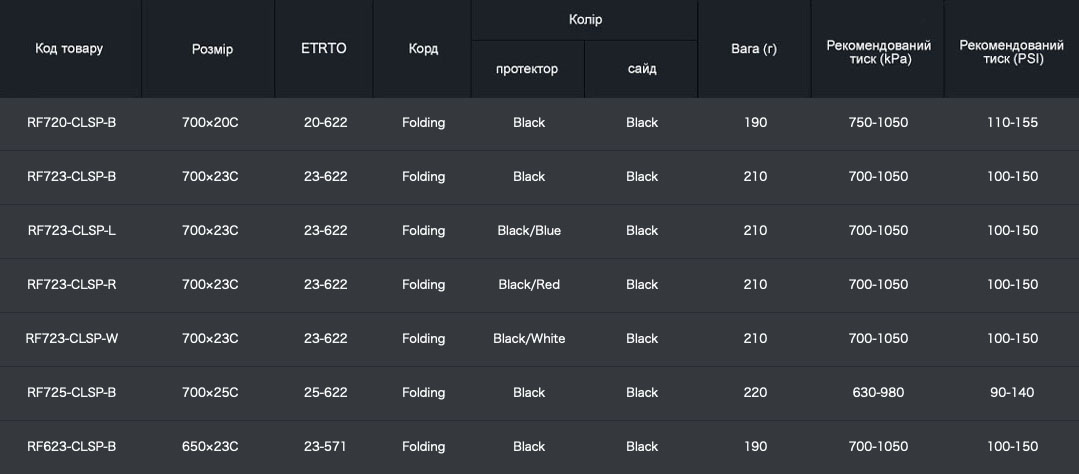Select product code RF723-CLSP-R
Image resolution: width=1079 pixels, height=474 pixels.
71,285
